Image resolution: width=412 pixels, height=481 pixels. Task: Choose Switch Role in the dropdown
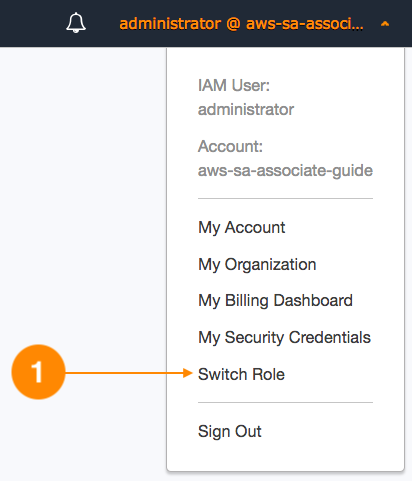(x=241, y=374)
